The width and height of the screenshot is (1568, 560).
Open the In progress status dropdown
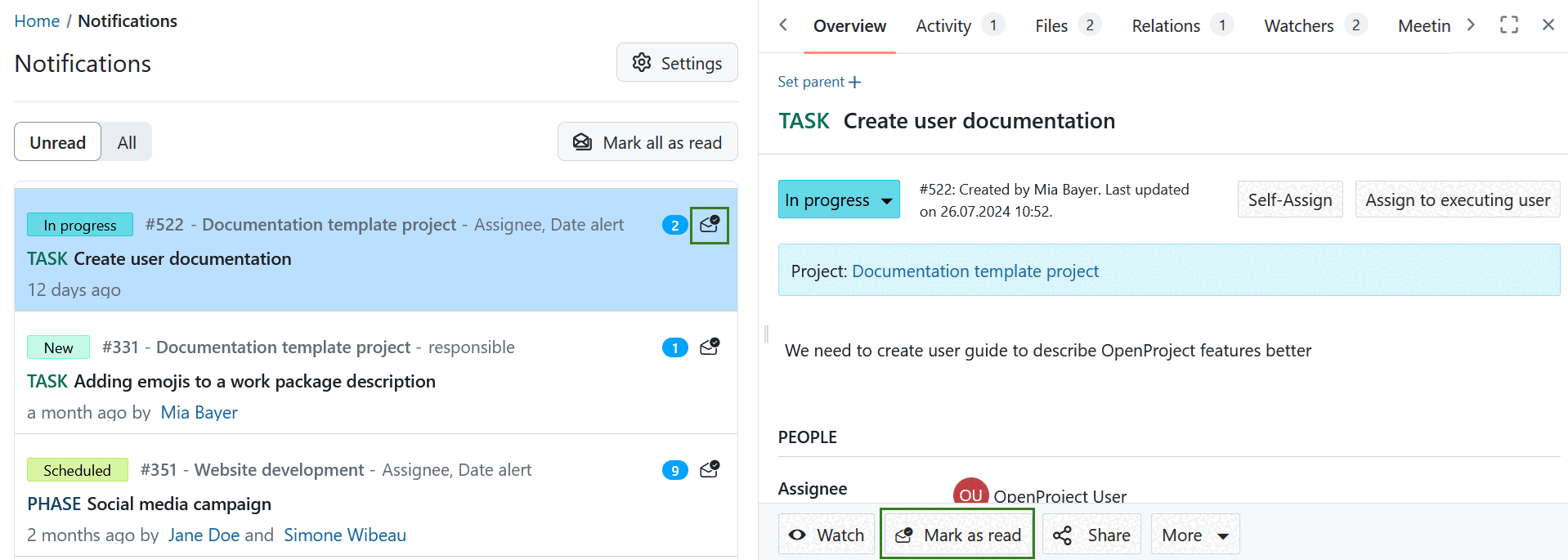point(838,200)
